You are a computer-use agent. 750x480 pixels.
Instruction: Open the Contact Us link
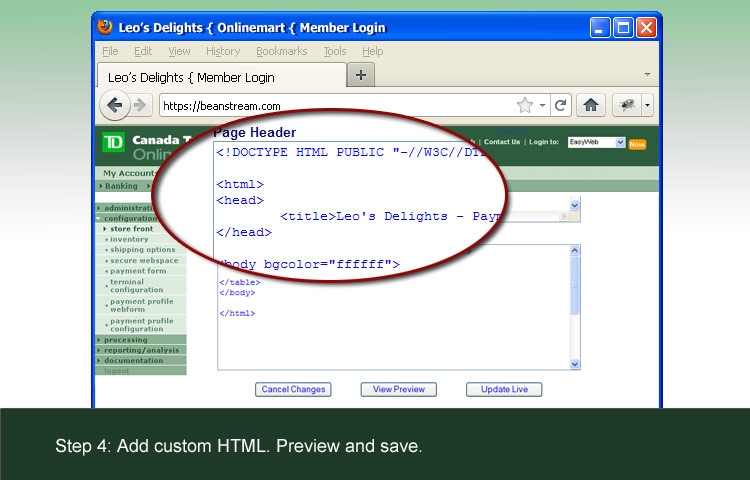coord(502,142)
